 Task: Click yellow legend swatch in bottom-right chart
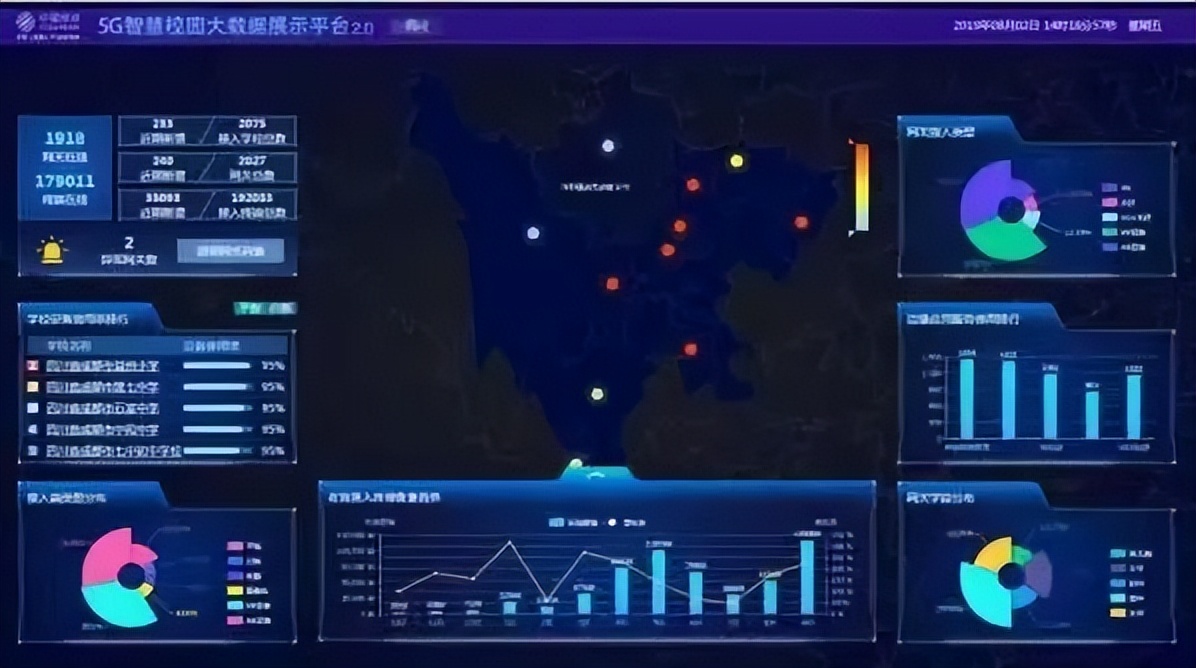click(1118, 612)
